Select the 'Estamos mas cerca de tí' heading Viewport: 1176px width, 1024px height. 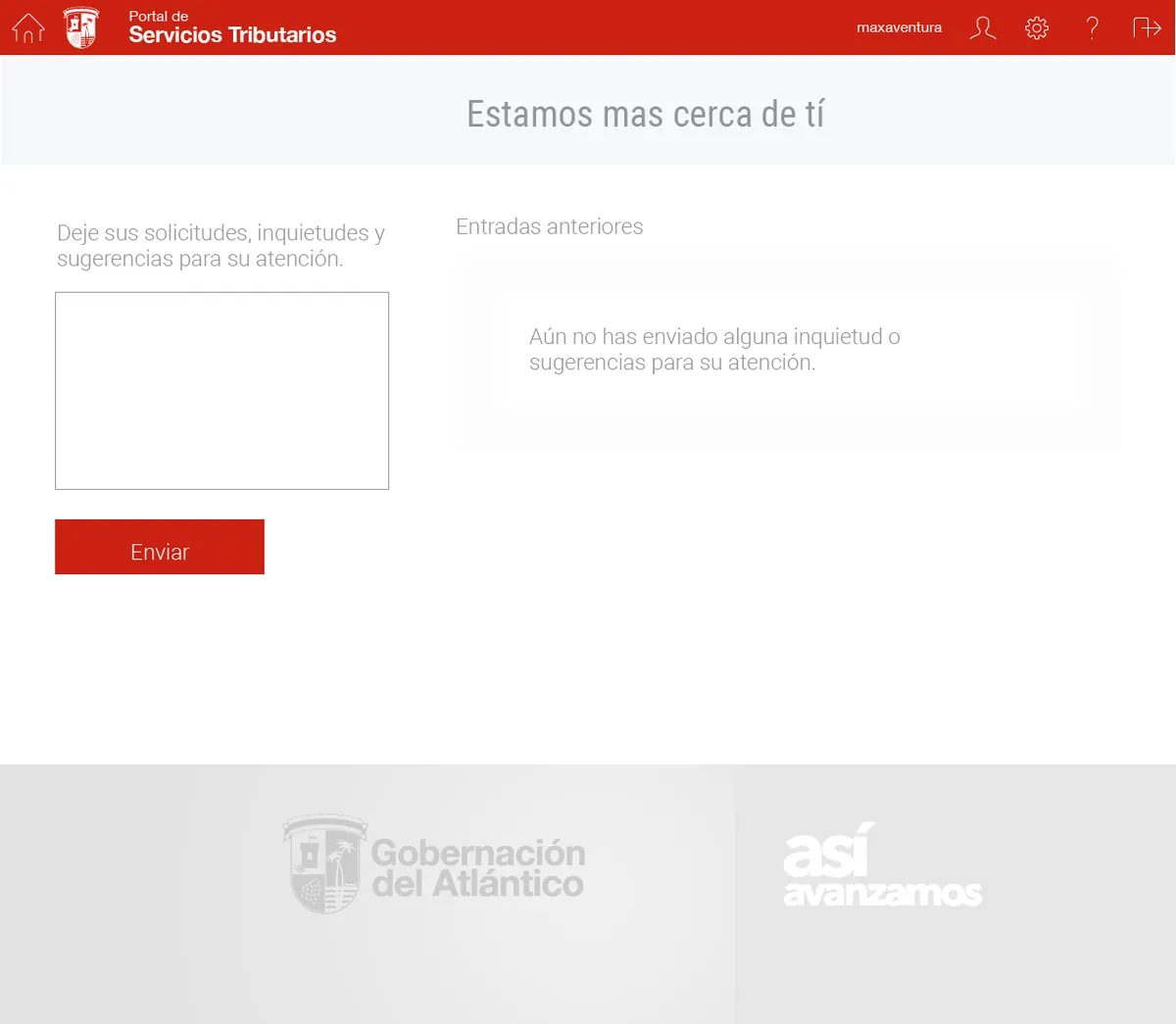point(646,114)
